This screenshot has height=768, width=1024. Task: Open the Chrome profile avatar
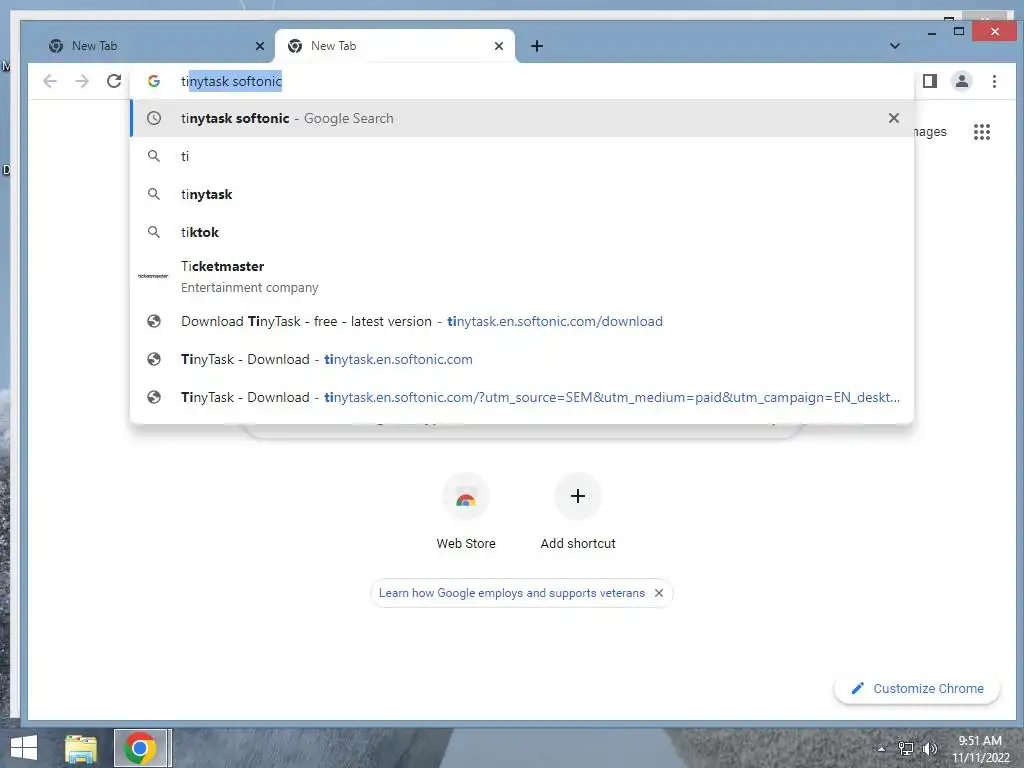point(961,81)
